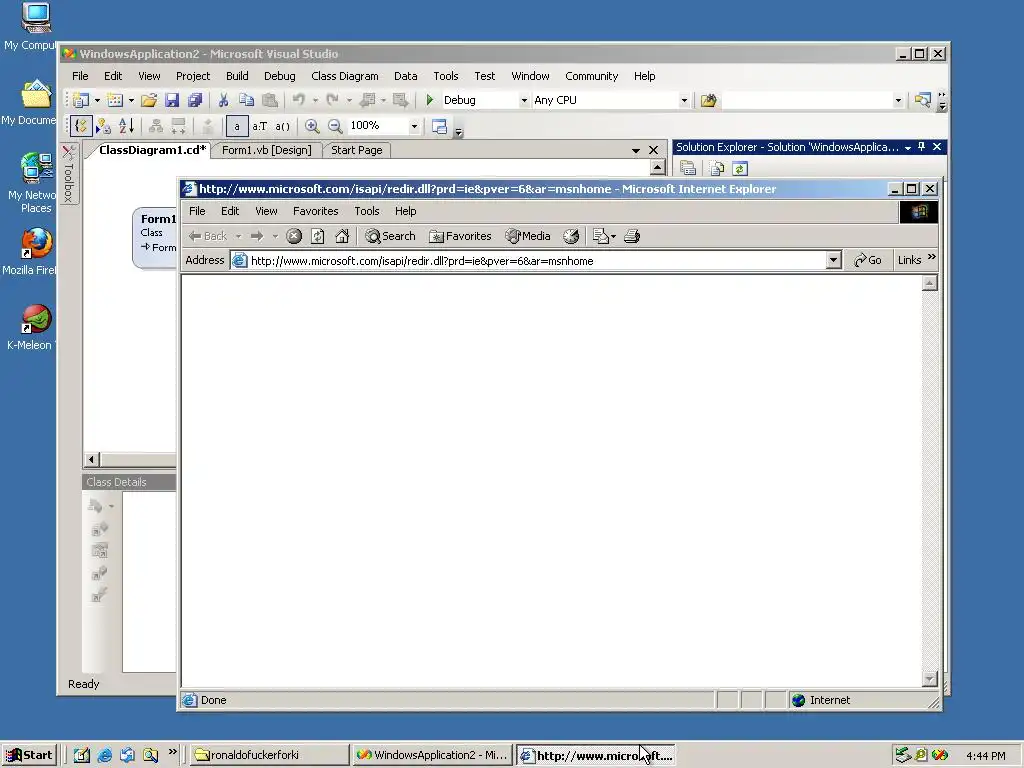The width and height of the screenshot is (1024, 768).
Task: Open Class Diagram menu in Visual Studio
Action: (345, 76)
